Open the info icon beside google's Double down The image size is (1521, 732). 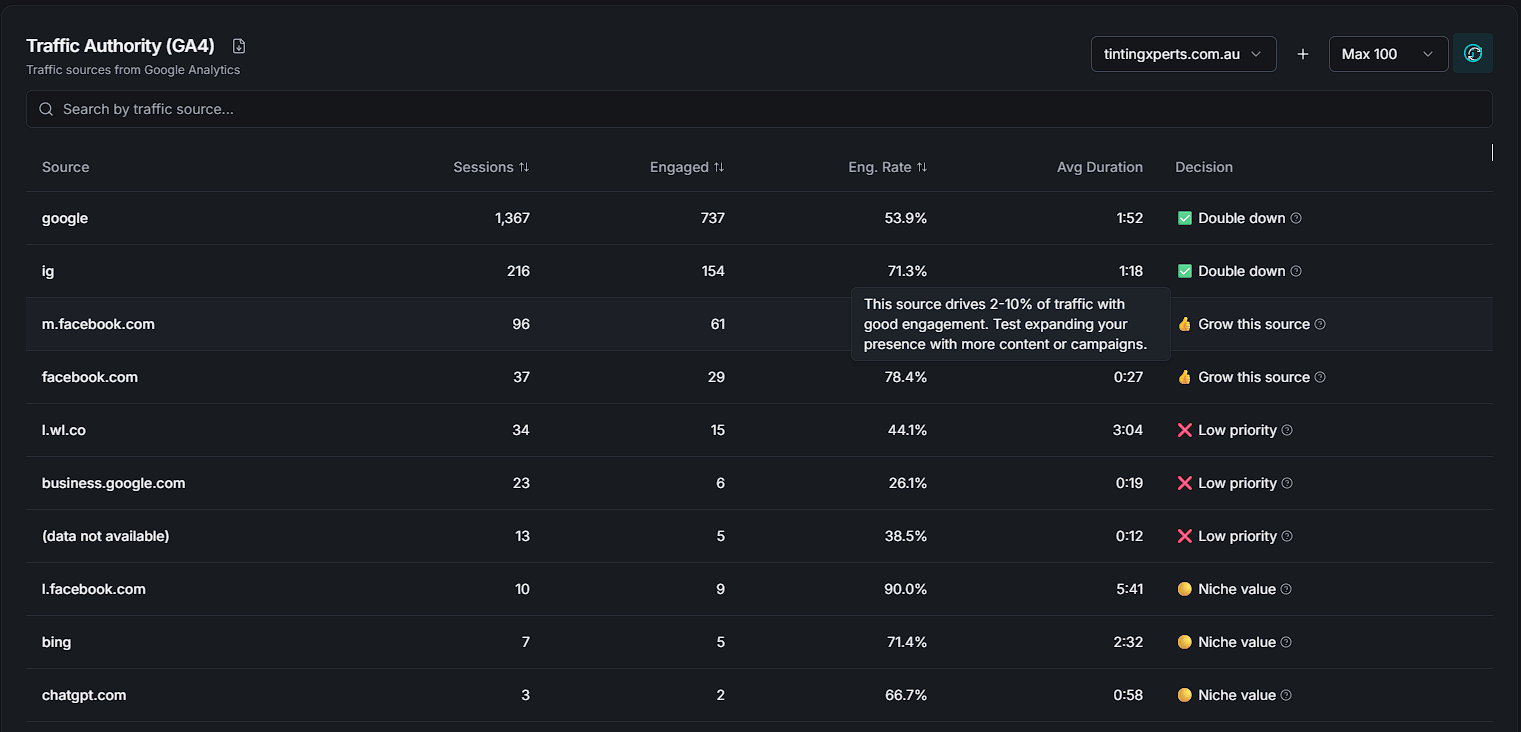pyautogui.click(x=1296, y=218)
